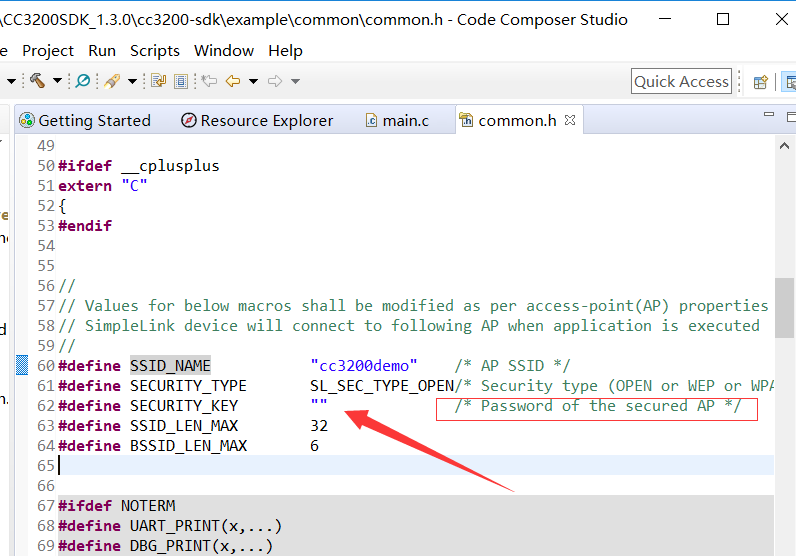Select the perspective button at toolbar end

pos(789,82)
